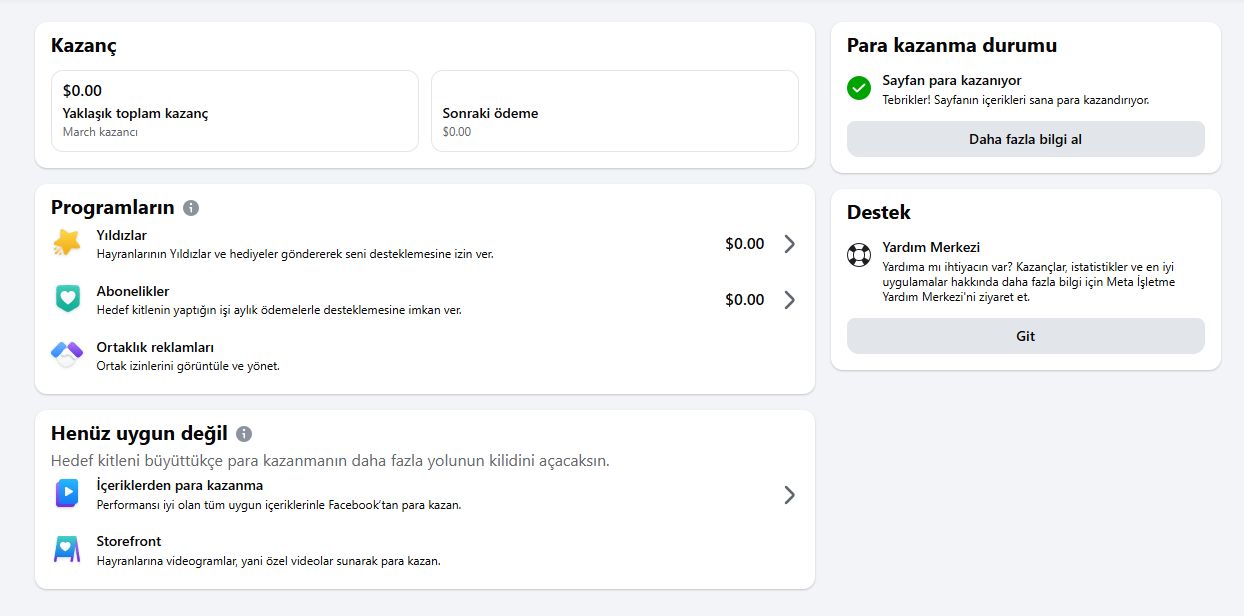This screenshot has width=1244, height=616.
Task: Click the green checkmark status icon
Action: (859, 89)
